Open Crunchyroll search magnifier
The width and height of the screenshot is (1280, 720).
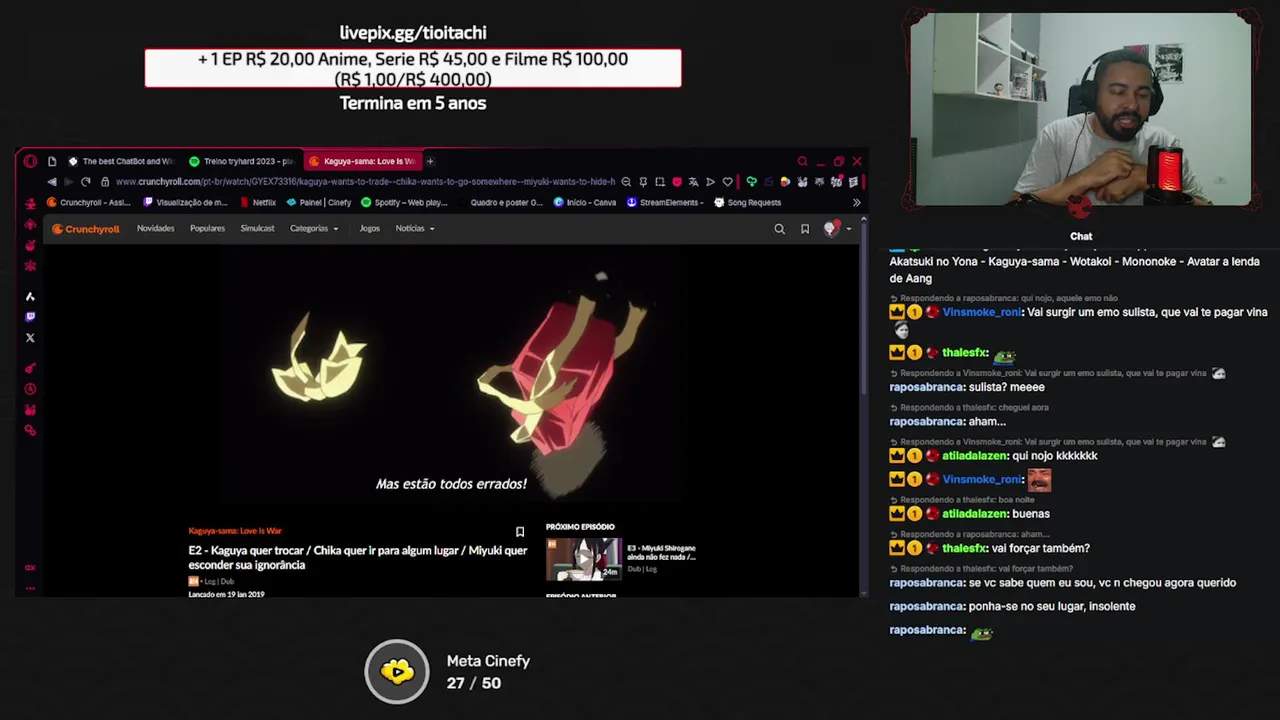coord(779,229)
